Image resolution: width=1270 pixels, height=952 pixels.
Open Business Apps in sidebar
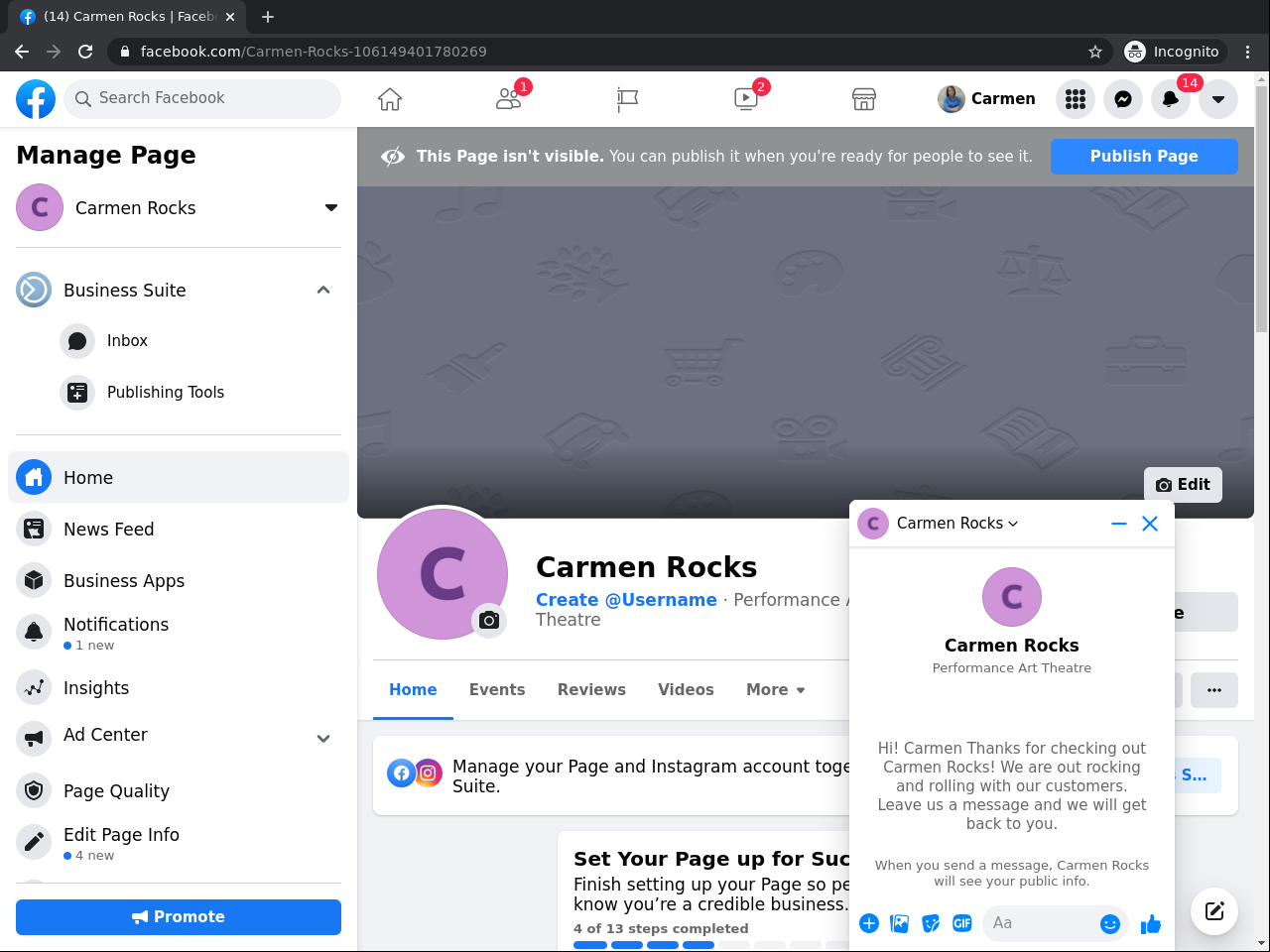point(179,581)
